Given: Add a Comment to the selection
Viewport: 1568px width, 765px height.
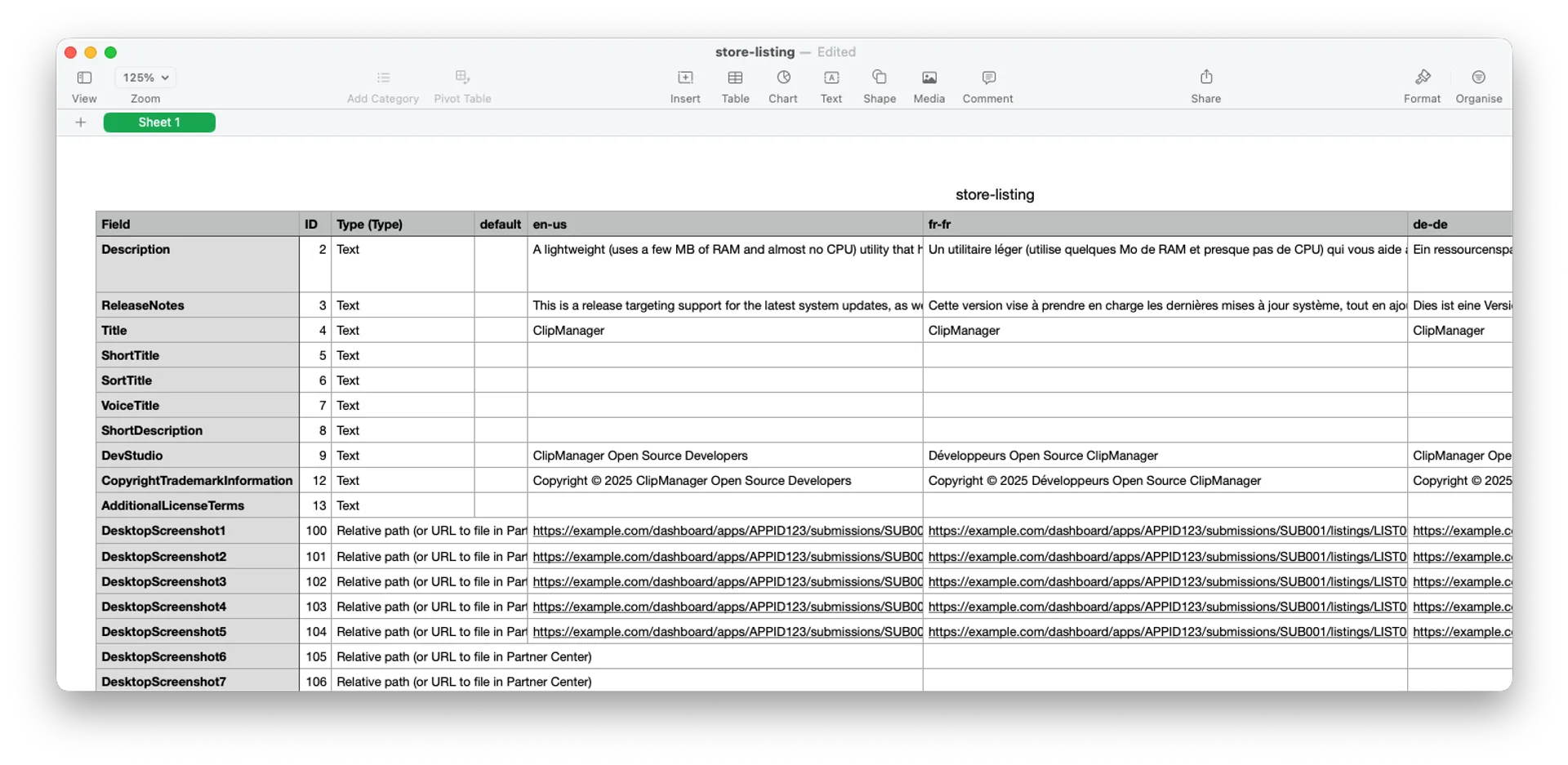Looking at the screenshot, I should click(988, 78).
